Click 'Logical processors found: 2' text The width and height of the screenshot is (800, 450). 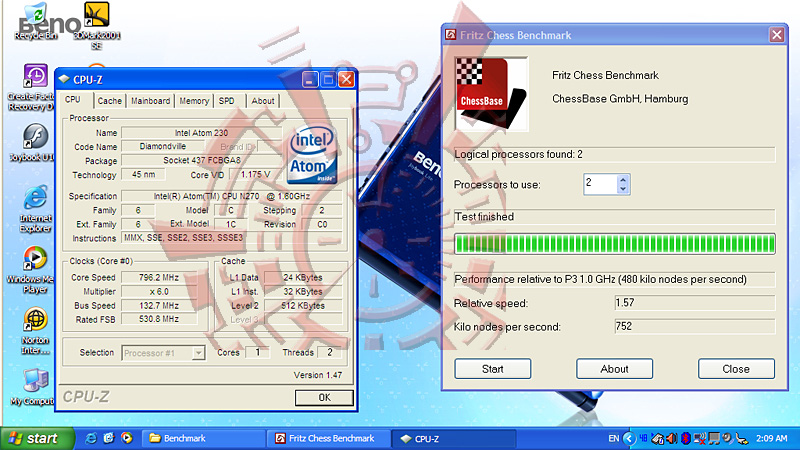pyautogui.click(x=518, y=154)
